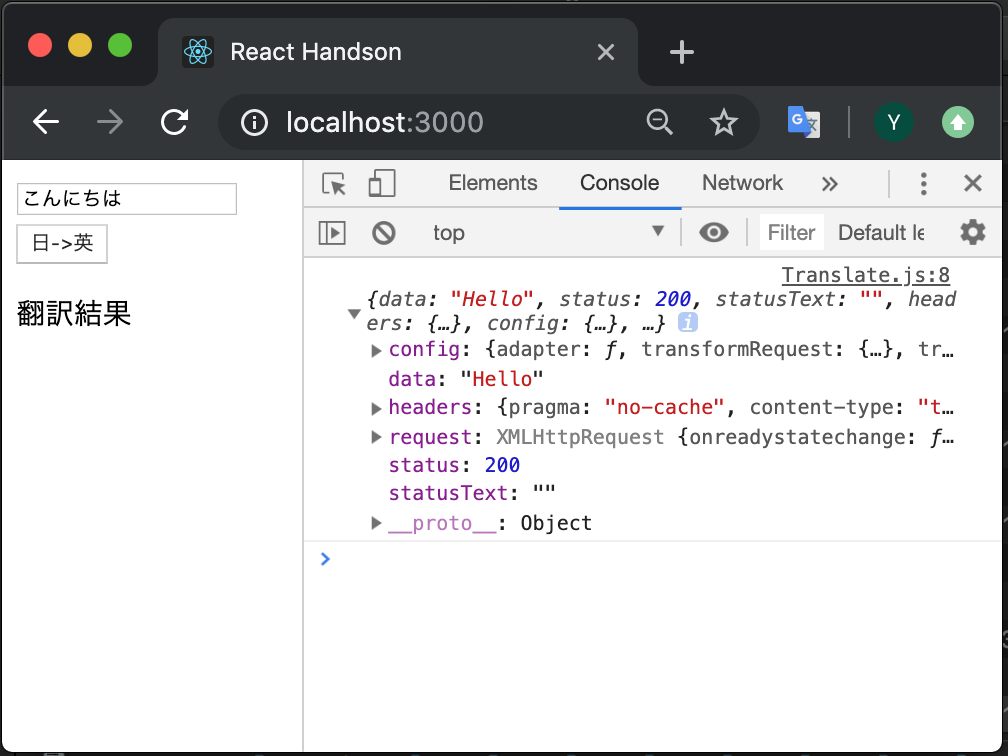Click the こんにちは text input field
The image size is (1008, 756).
pyautogui.click(x=127, y=199)
